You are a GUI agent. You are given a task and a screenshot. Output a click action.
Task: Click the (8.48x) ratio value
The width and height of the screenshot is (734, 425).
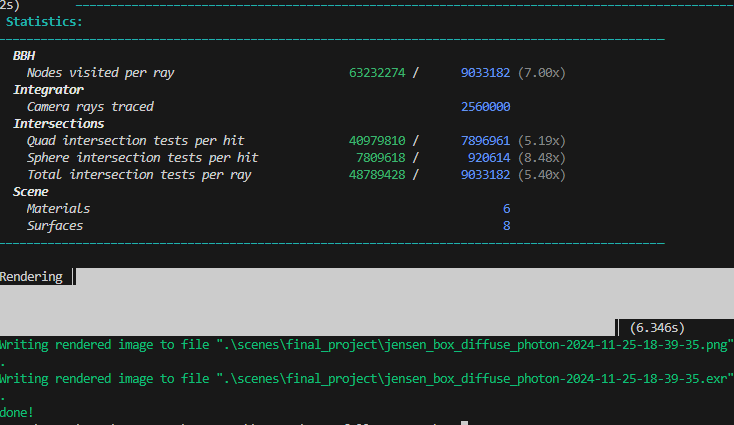tap(542, 158)
